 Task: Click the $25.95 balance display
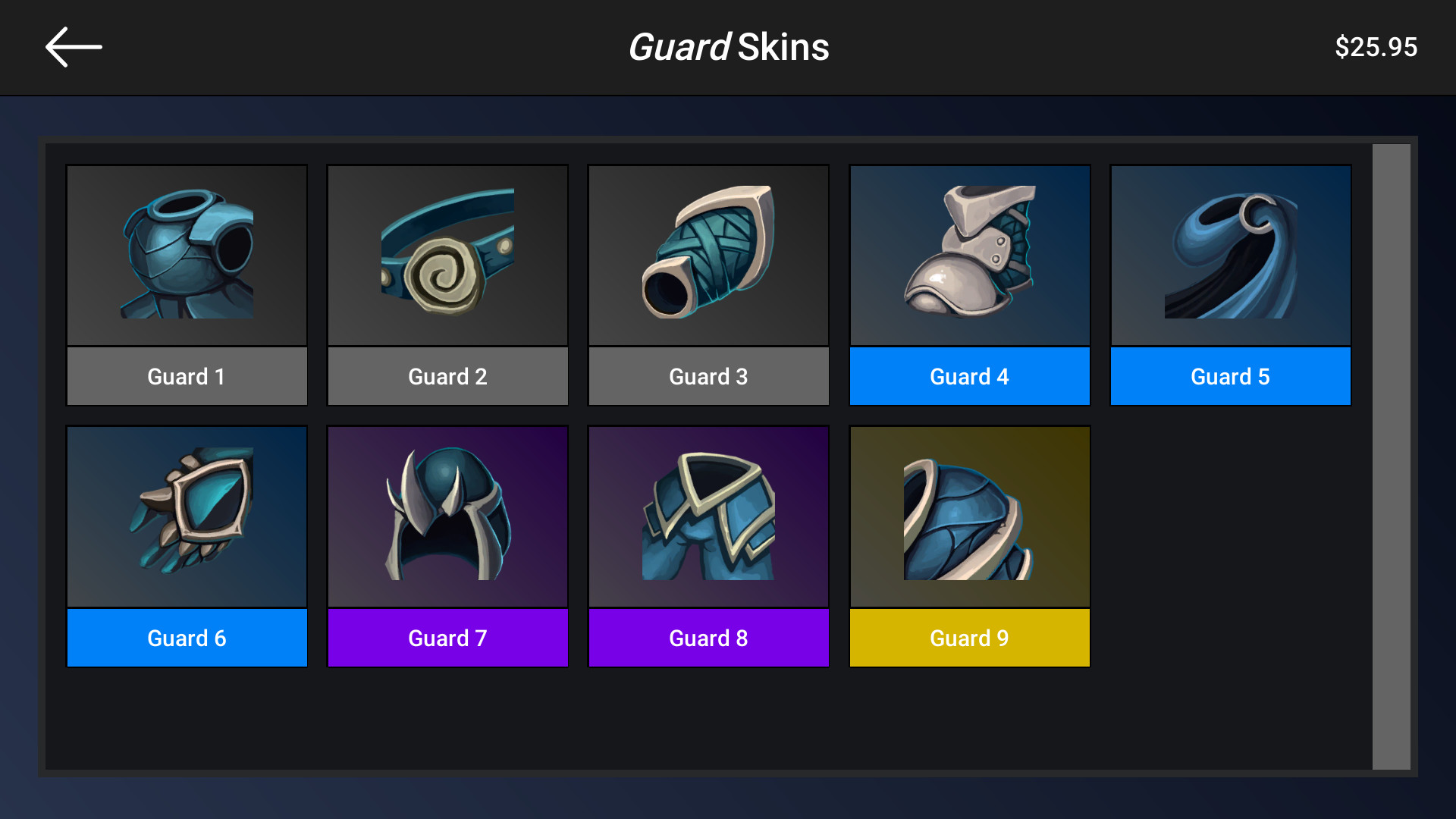click(x=1376, y=47)
